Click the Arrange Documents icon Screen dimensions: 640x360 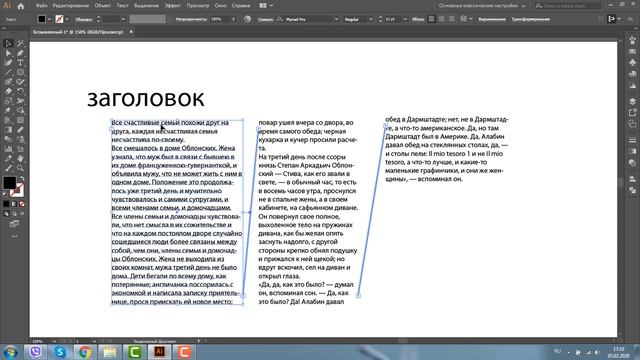[x=263, y=6]
